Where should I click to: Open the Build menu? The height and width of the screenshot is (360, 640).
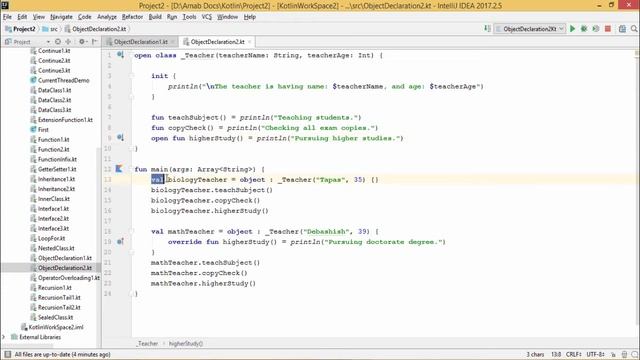(x=155, y=17)
